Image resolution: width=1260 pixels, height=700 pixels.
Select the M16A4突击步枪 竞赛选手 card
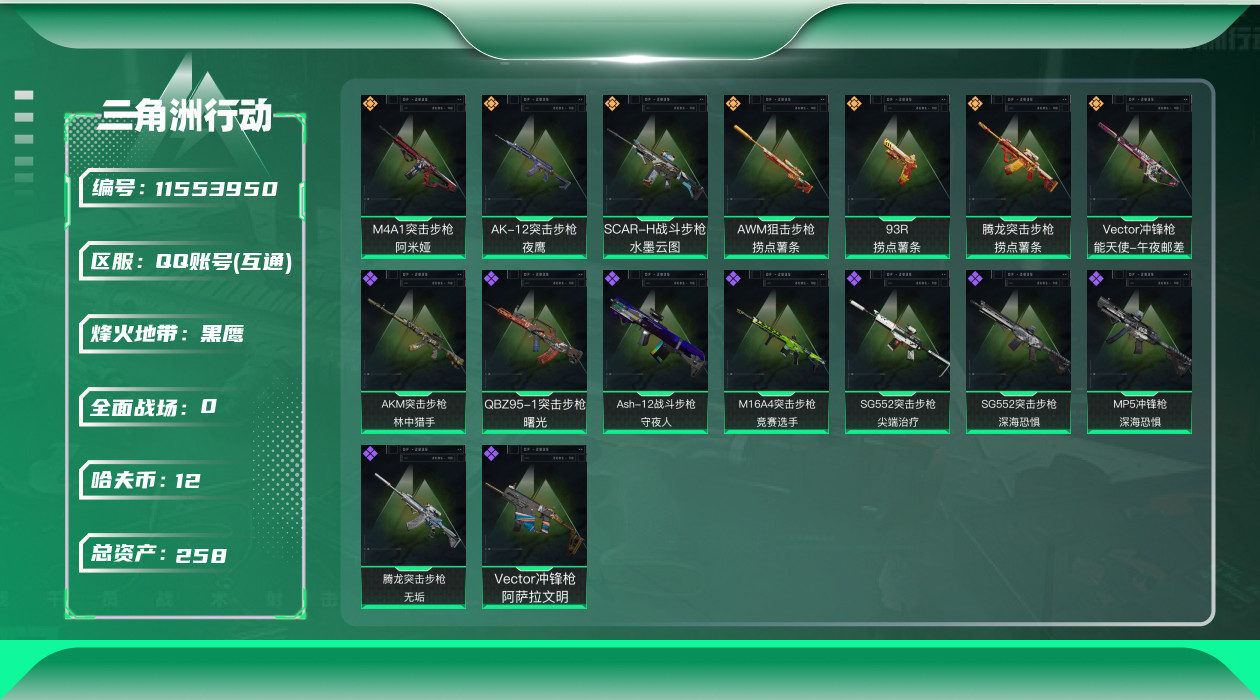[x=776, y=352]
